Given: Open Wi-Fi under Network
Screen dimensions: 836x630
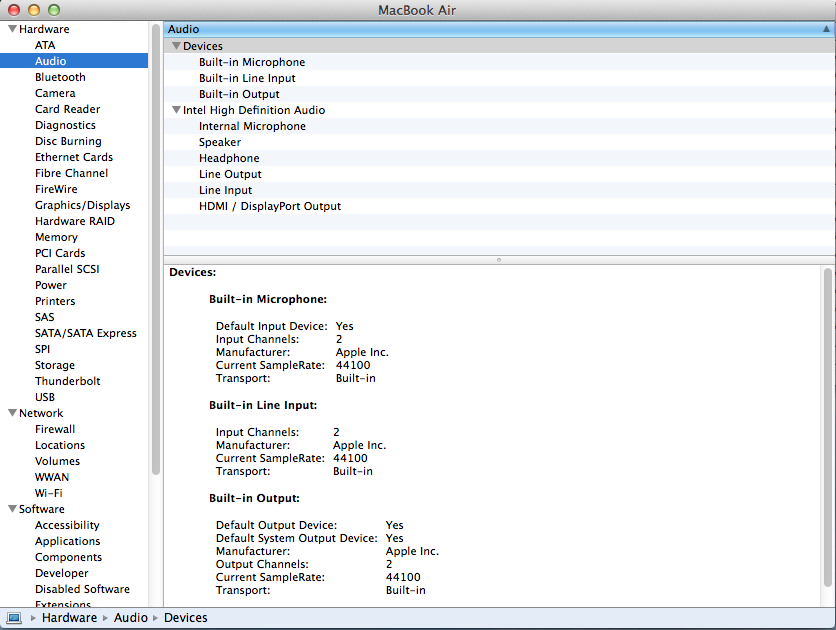Looking at the screenshot, I should click(x=48, y=493).
